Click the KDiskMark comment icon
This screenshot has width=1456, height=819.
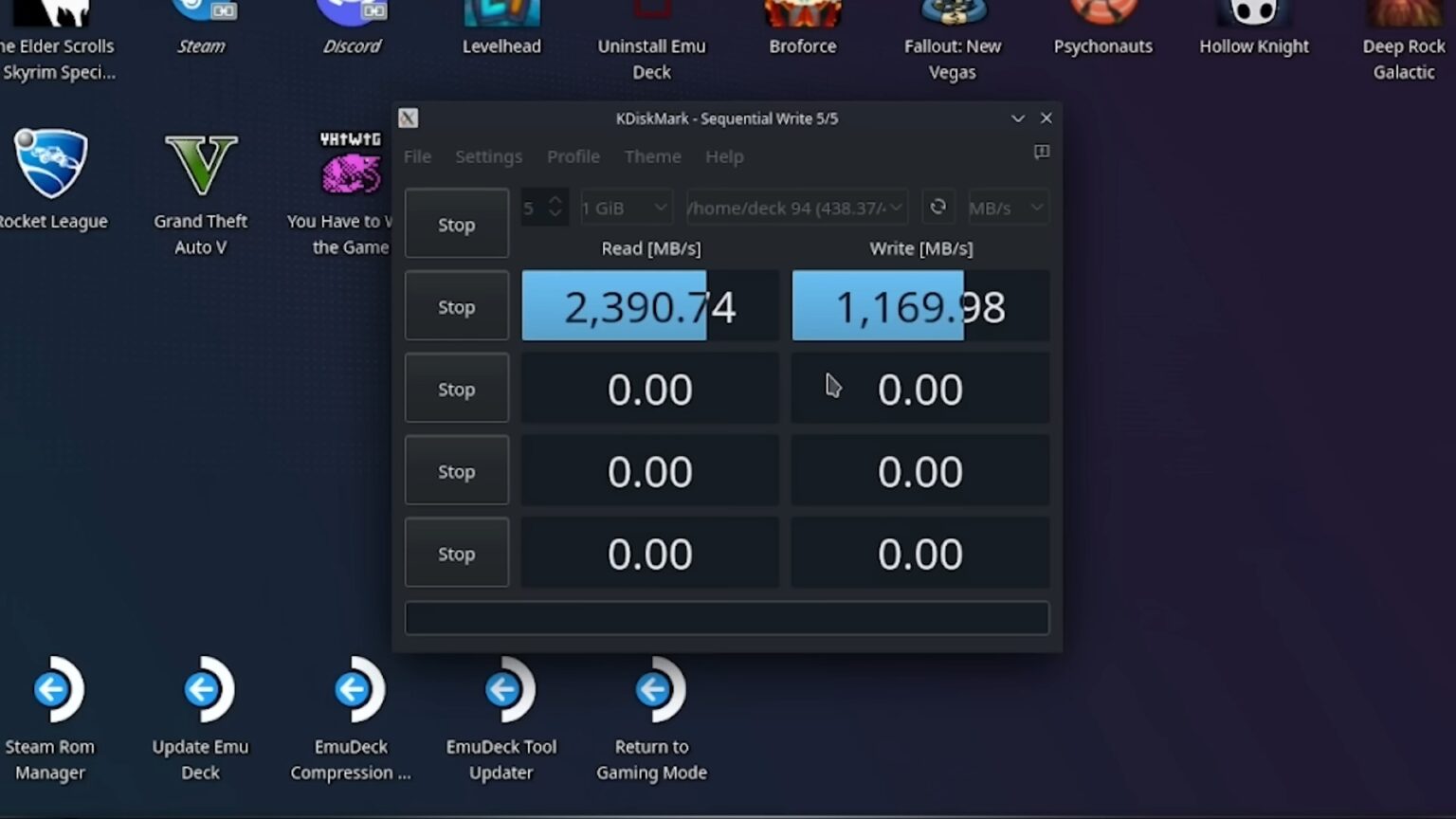tap(1041, 153)
